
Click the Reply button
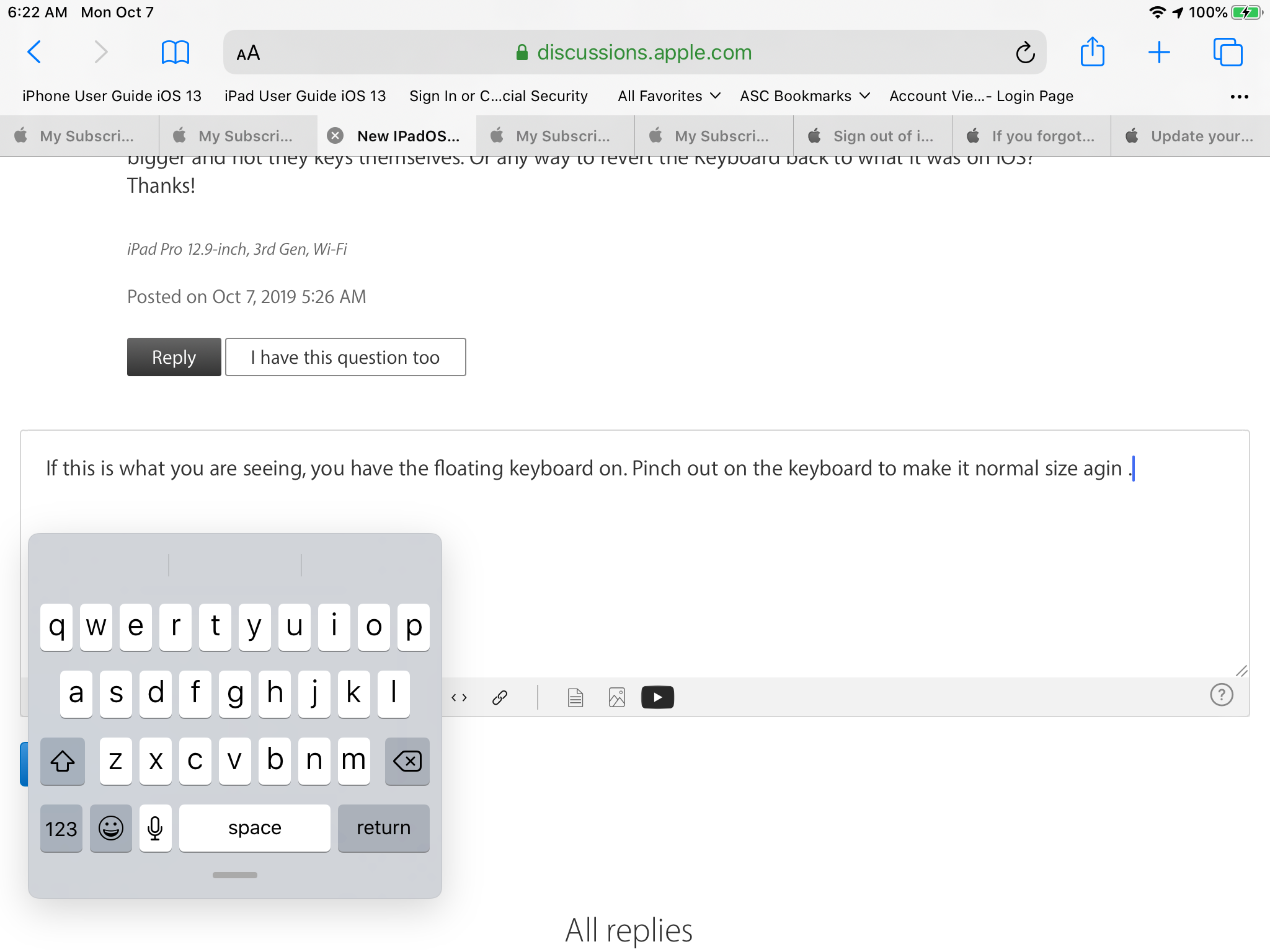click(x=174, y=357)
